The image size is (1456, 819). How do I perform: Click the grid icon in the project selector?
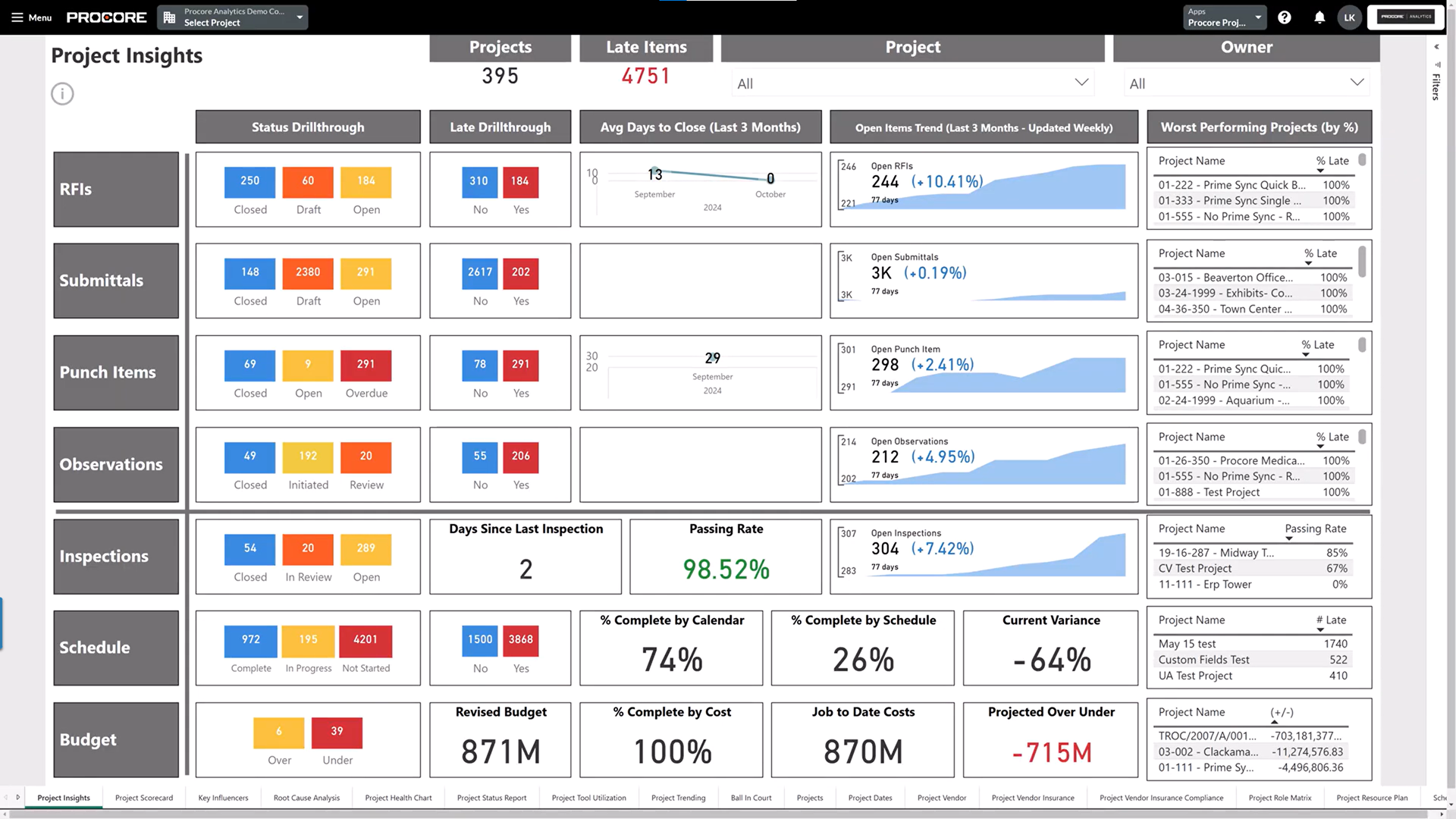(168, 17)
